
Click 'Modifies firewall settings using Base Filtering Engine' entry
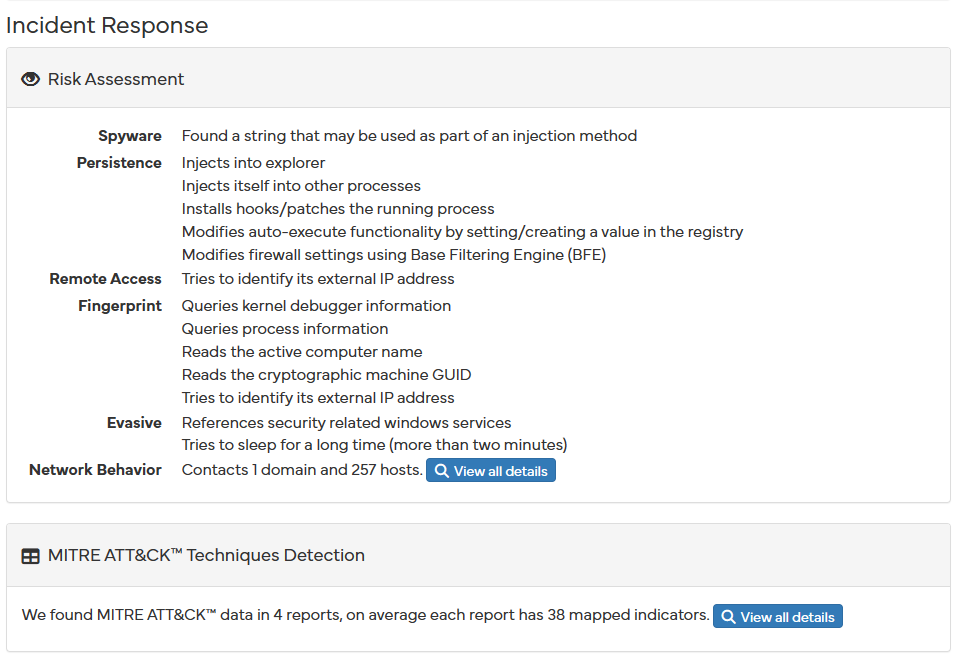393,255
